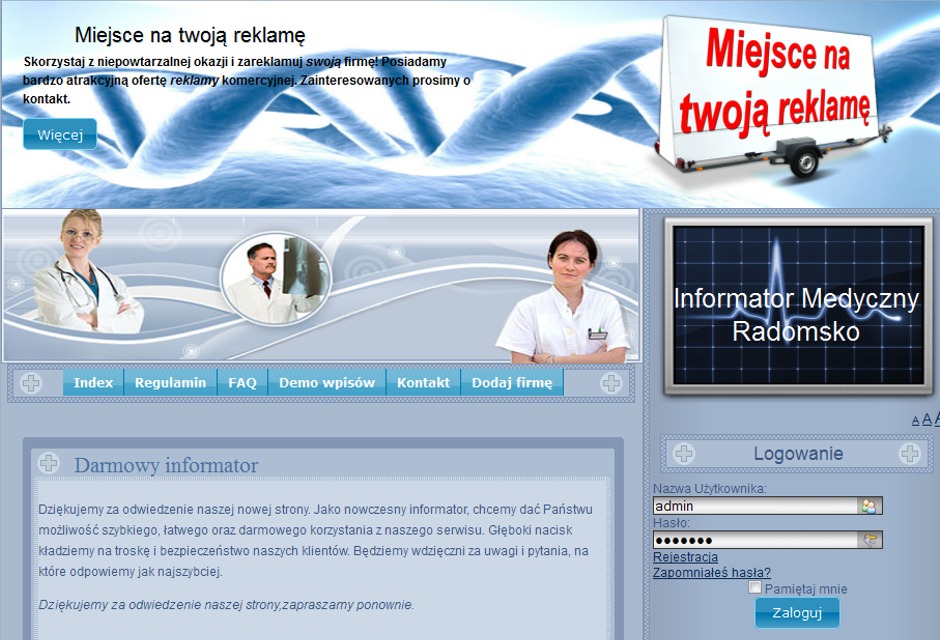Click plus icon left of Logowanie heading
Screen dimensions: 940x640
click(684, 454)
